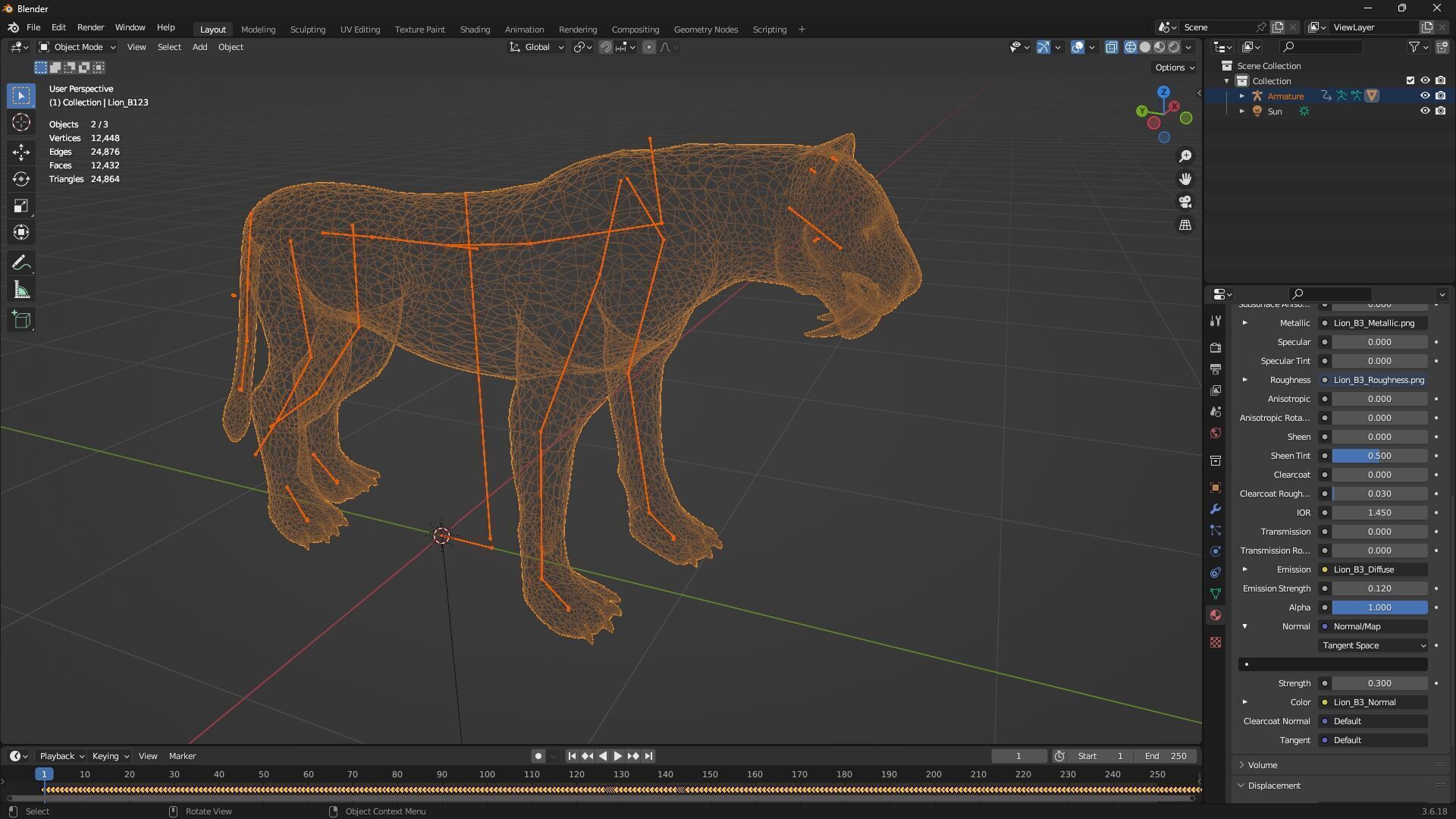Open the View Layer properties tab

[x=1216, y=390]
